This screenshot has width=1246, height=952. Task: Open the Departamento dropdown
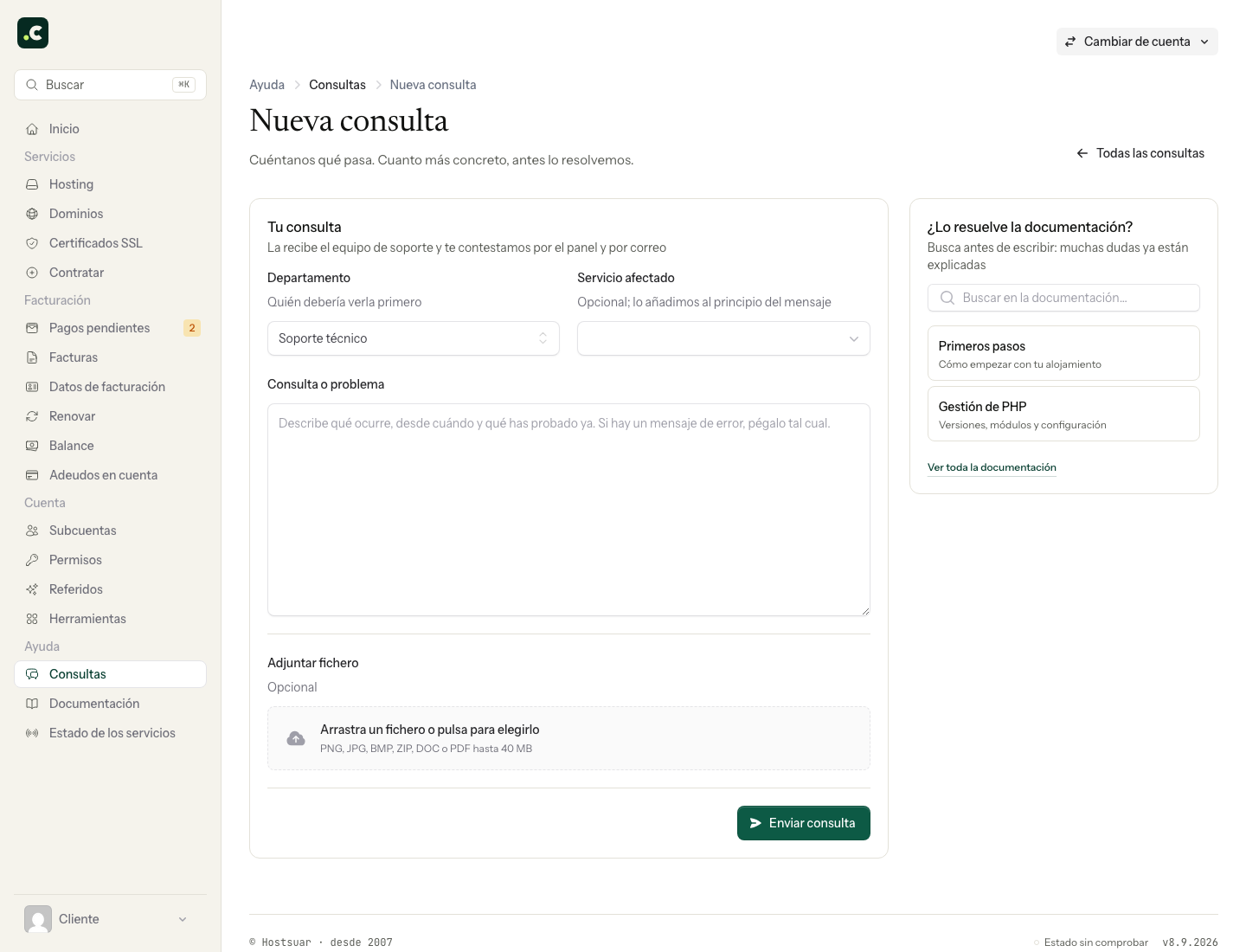(414, 338)
